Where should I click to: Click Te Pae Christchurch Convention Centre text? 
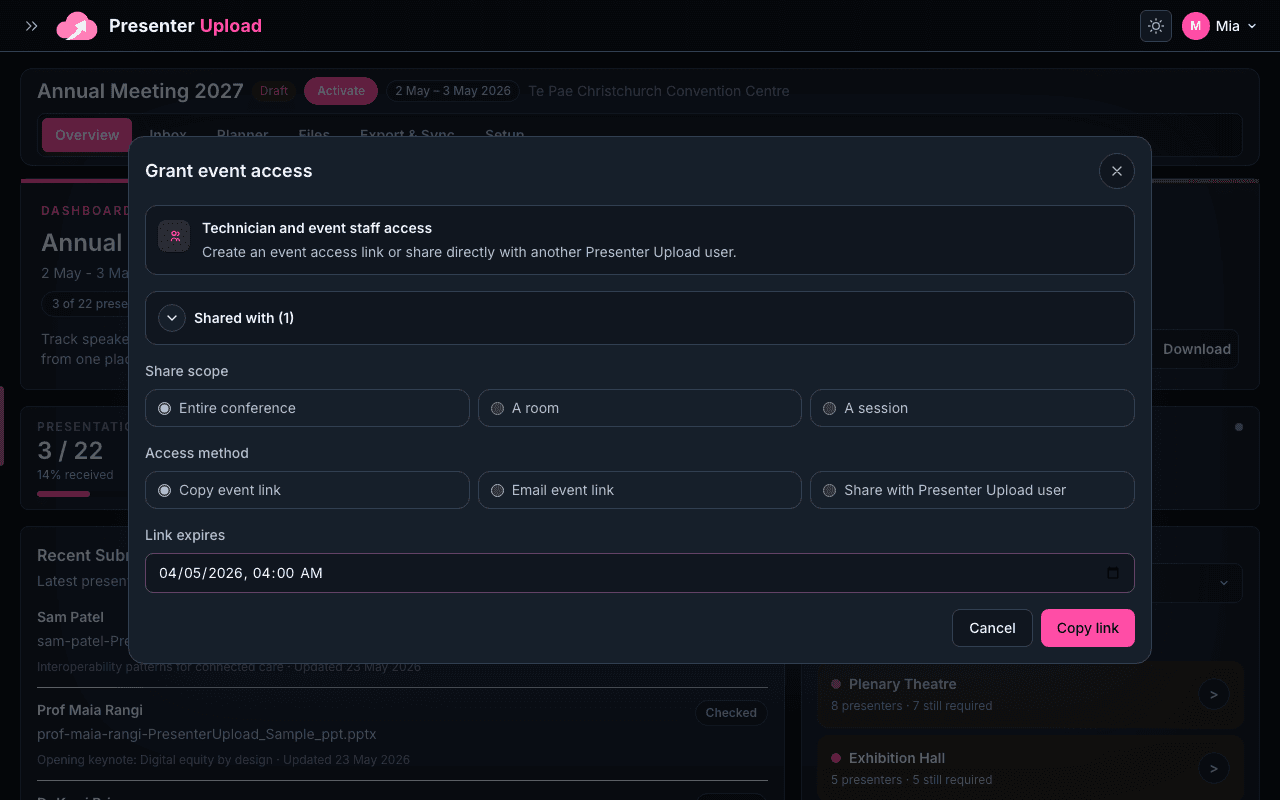tap(659, 91)
